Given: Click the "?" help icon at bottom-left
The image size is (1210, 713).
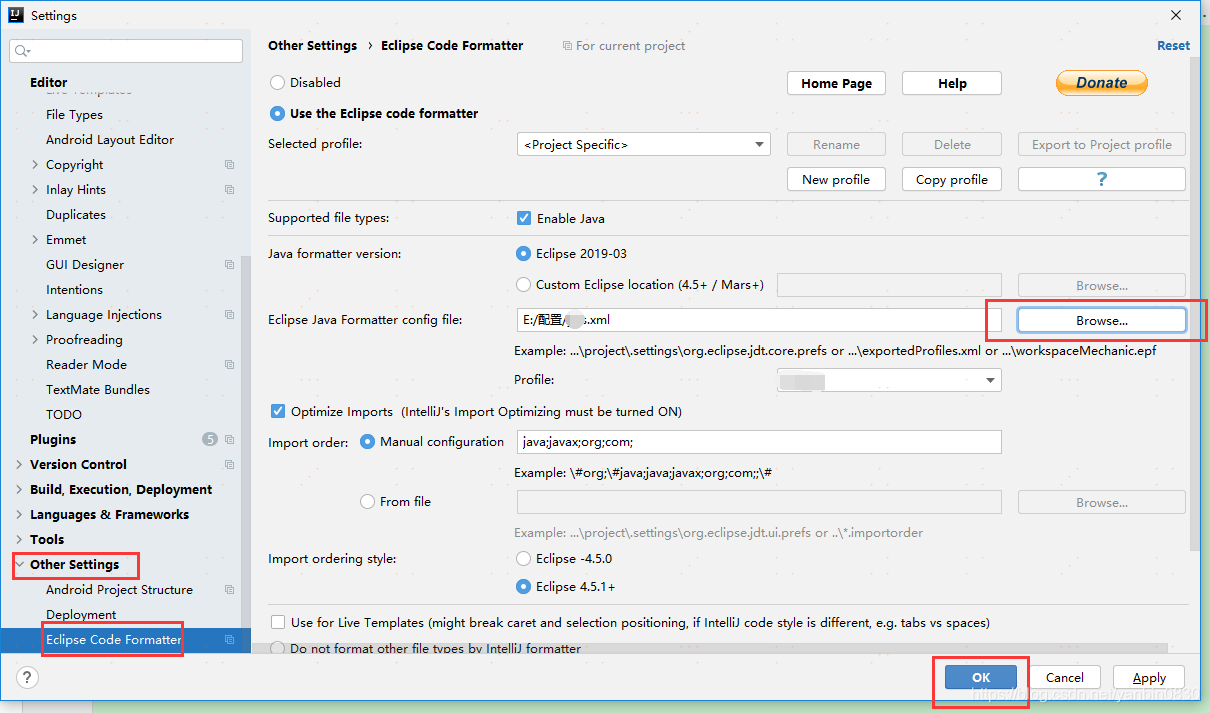Looking at the screenshot, I should click(x=26, y=677).
